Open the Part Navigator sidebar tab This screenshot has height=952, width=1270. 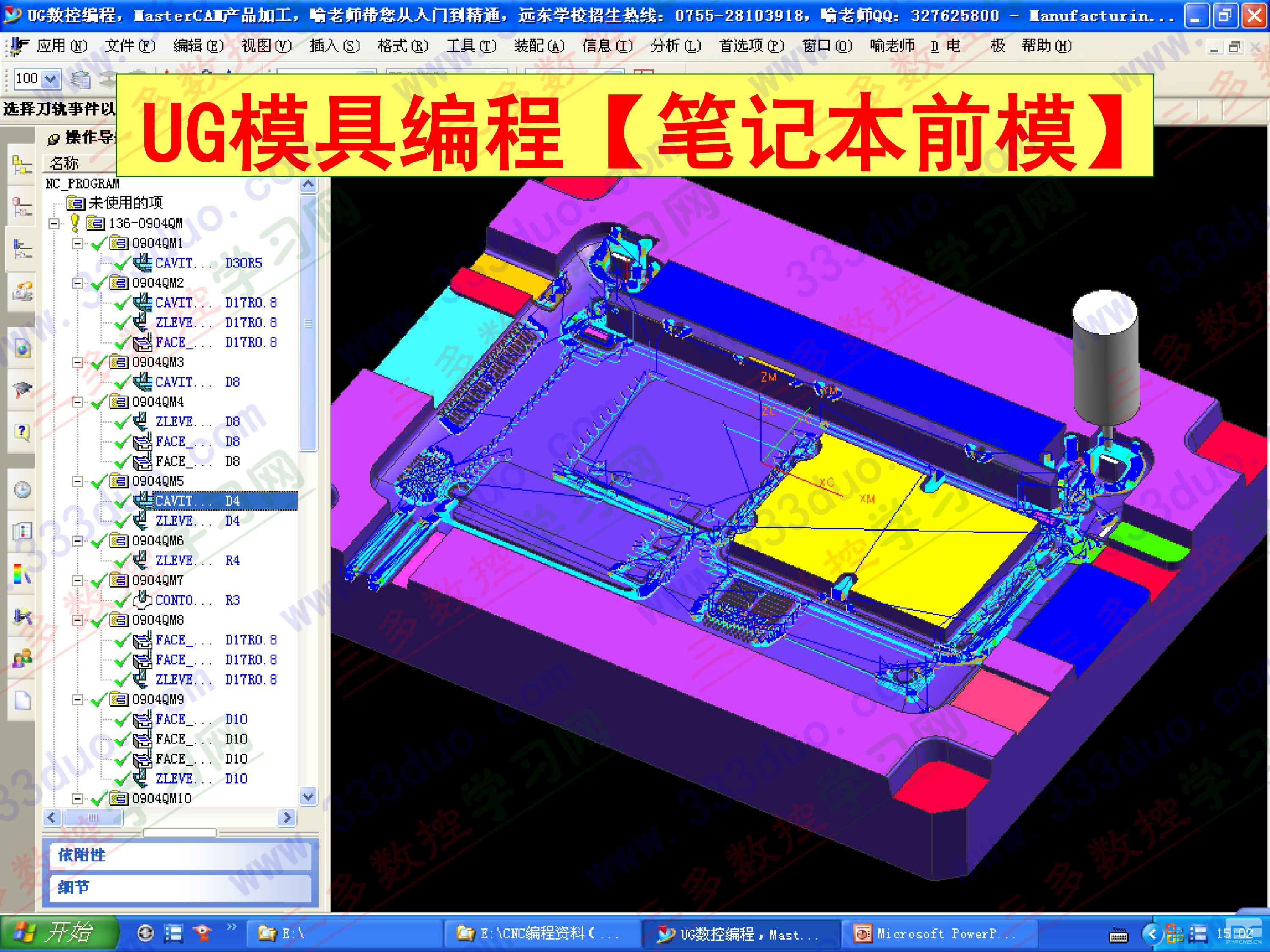(x=21, y=207)
